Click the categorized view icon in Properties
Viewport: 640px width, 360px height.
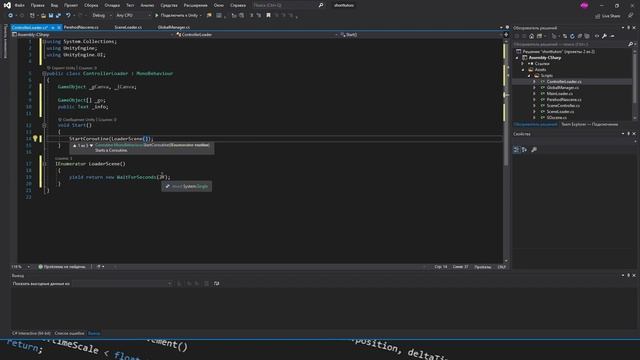coord(516,150)
